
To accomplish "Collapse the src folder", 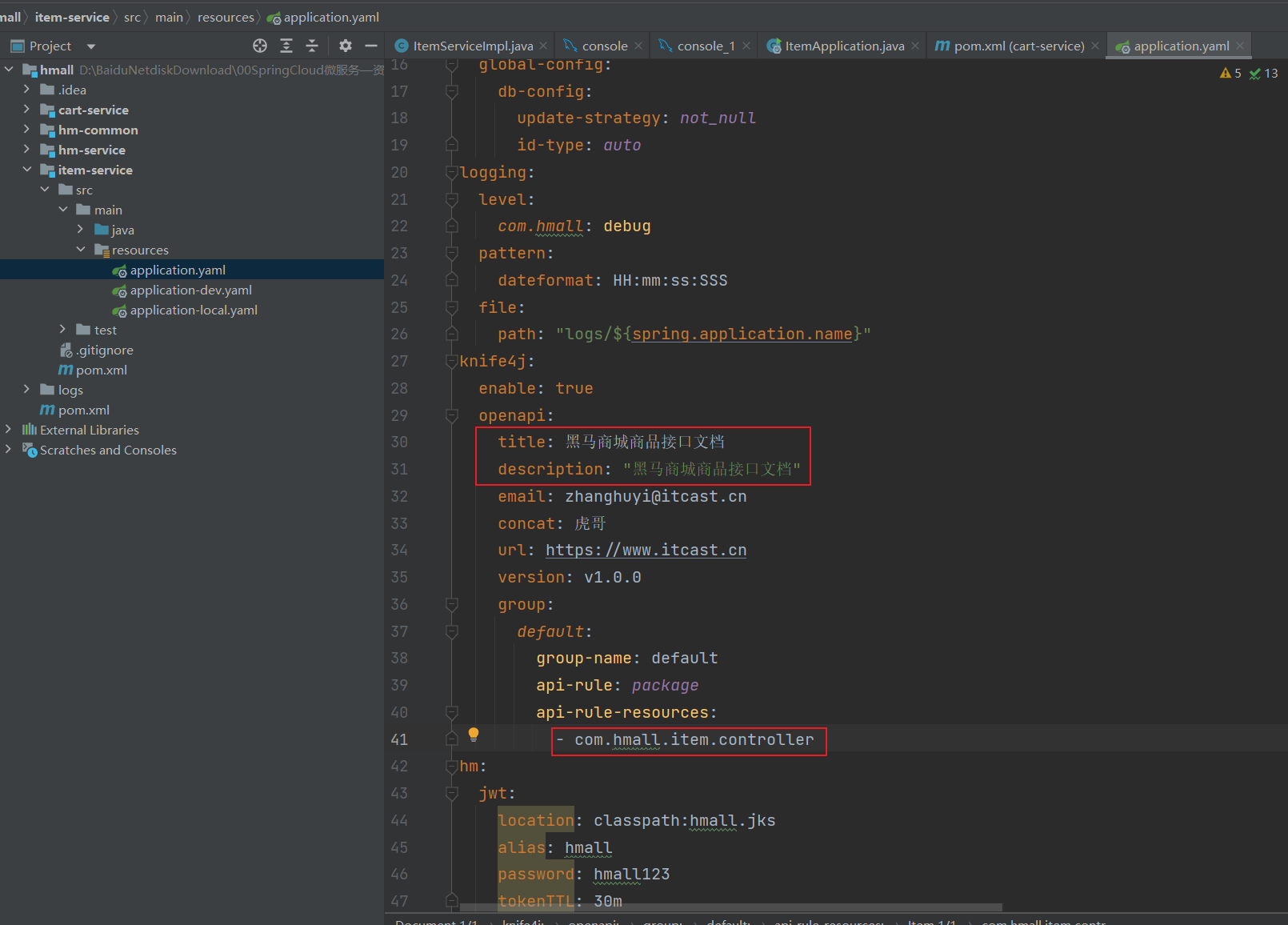I will [45, 190].
